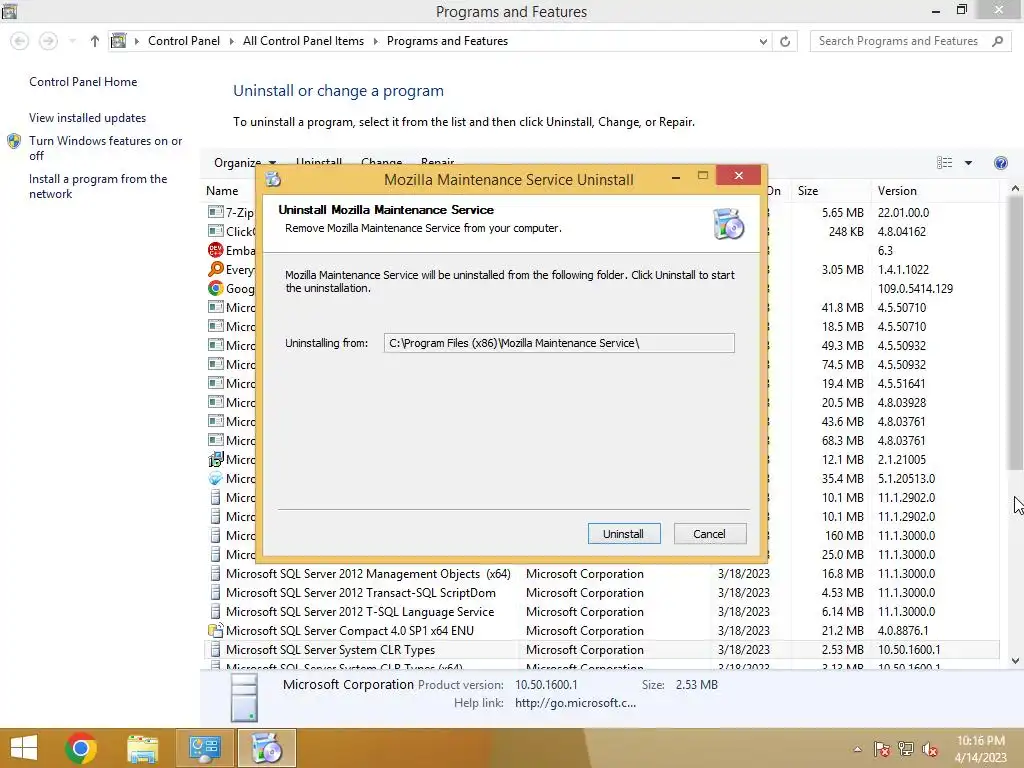
Task: Click the Control Panel address bar icon
Action: point(118,40)
